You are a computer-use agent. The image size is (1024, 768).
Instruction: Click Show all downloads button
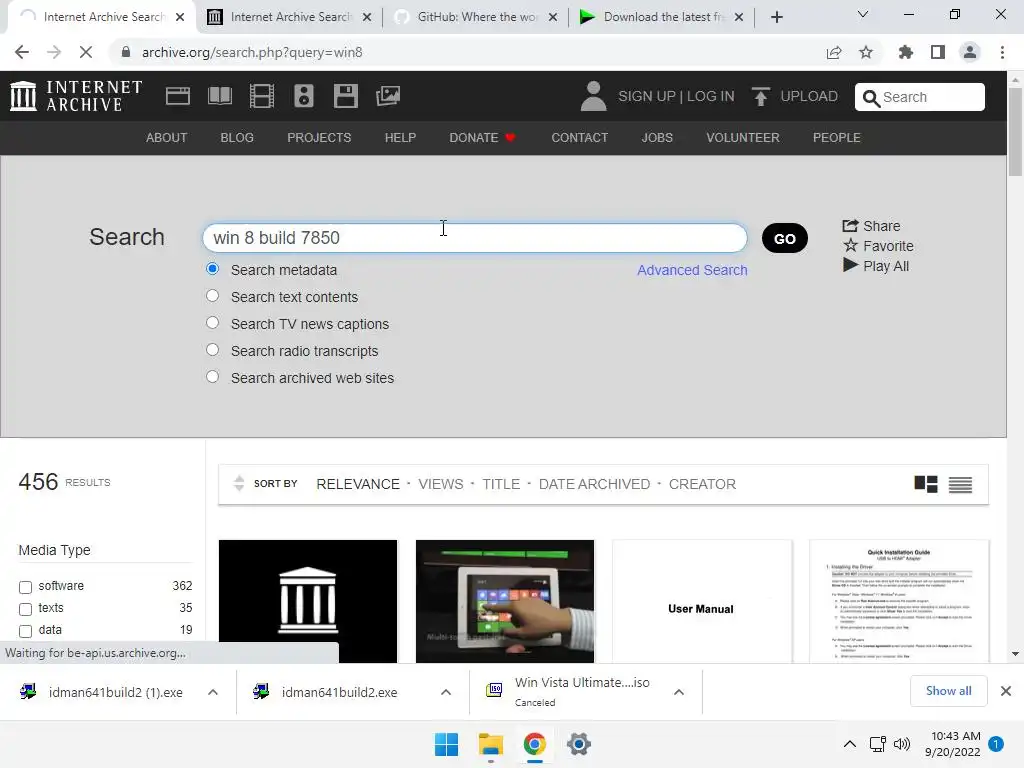tap(948, 691)
